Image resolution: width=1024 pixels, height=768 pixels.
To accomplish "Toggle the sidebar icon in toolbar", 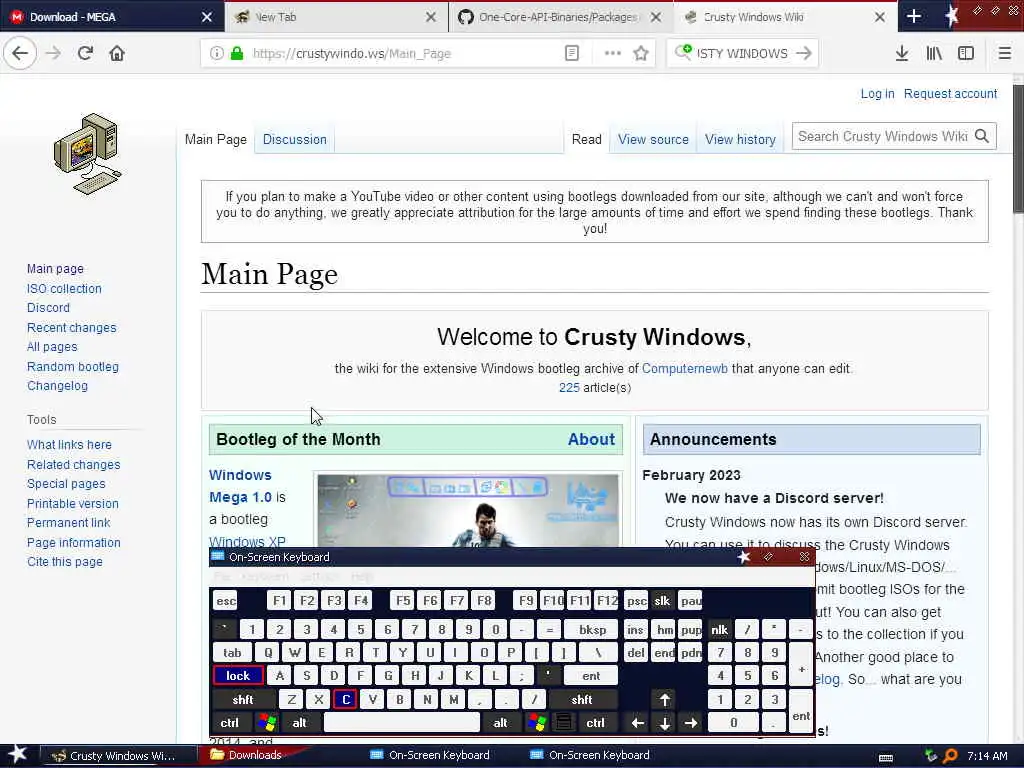I will tap(966, 54).
